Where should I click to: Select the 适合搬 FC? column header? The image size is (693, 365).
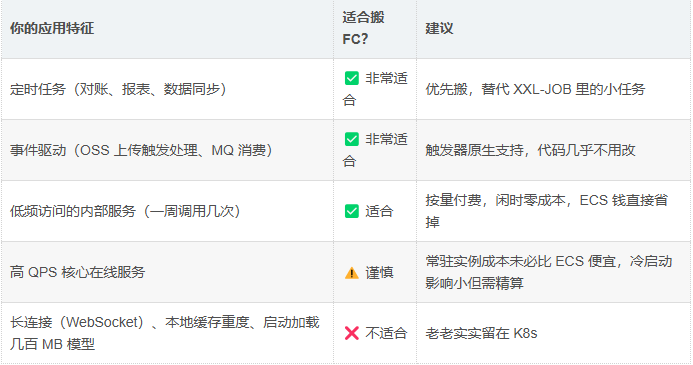coord(375,29)
